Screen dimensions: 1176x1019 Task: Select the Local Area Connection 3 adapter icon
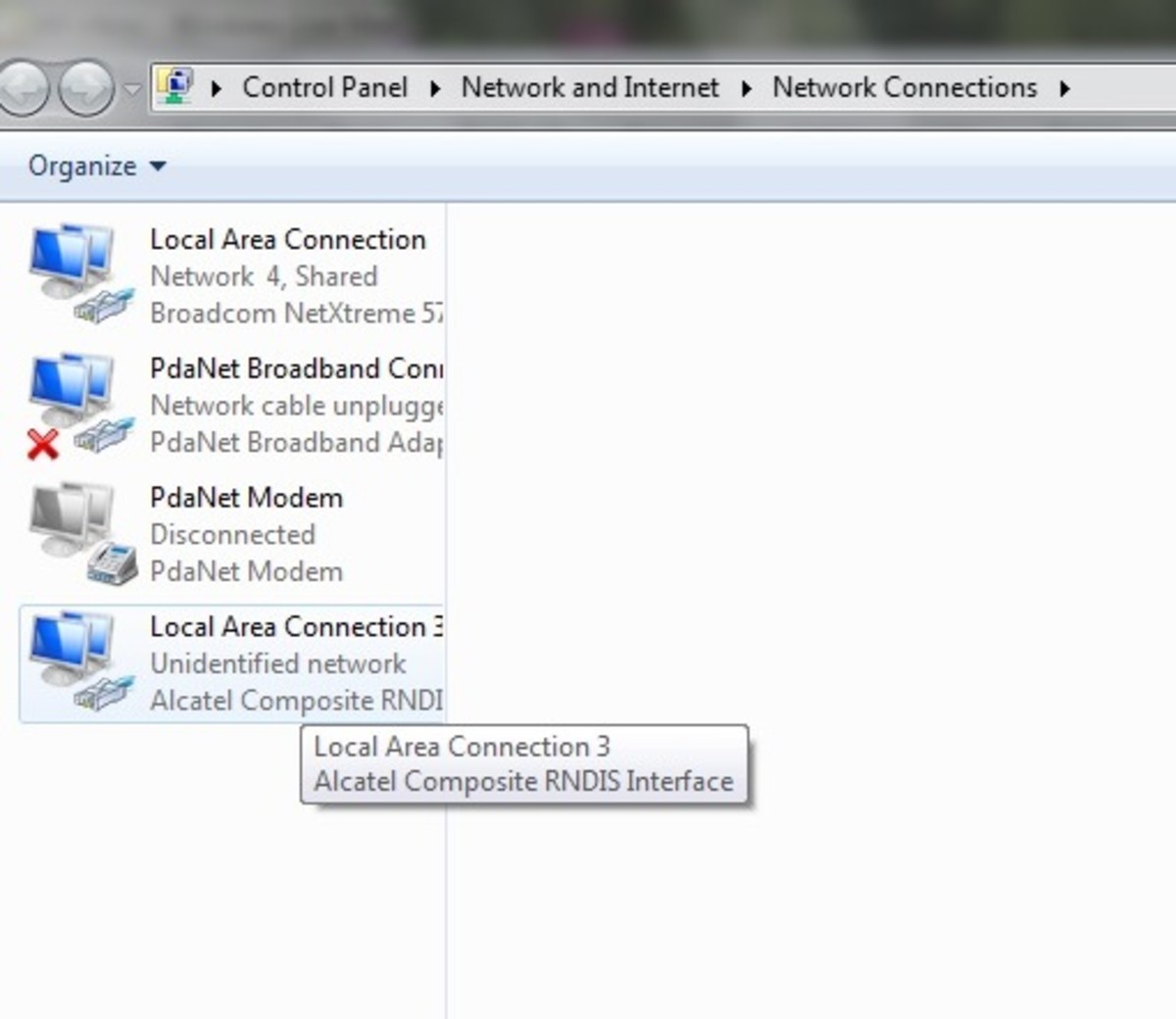pos(69,658)
